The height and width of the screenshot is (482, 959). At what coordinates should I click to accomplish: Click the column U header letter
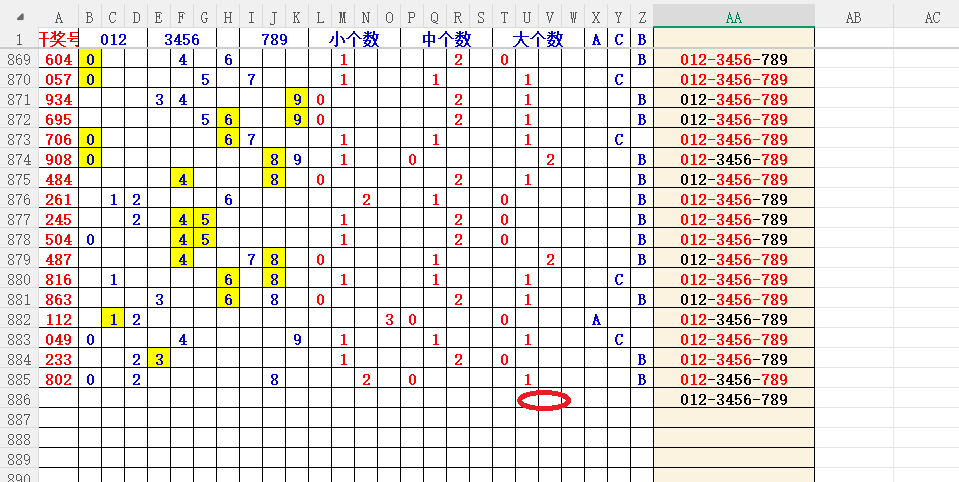527,18
